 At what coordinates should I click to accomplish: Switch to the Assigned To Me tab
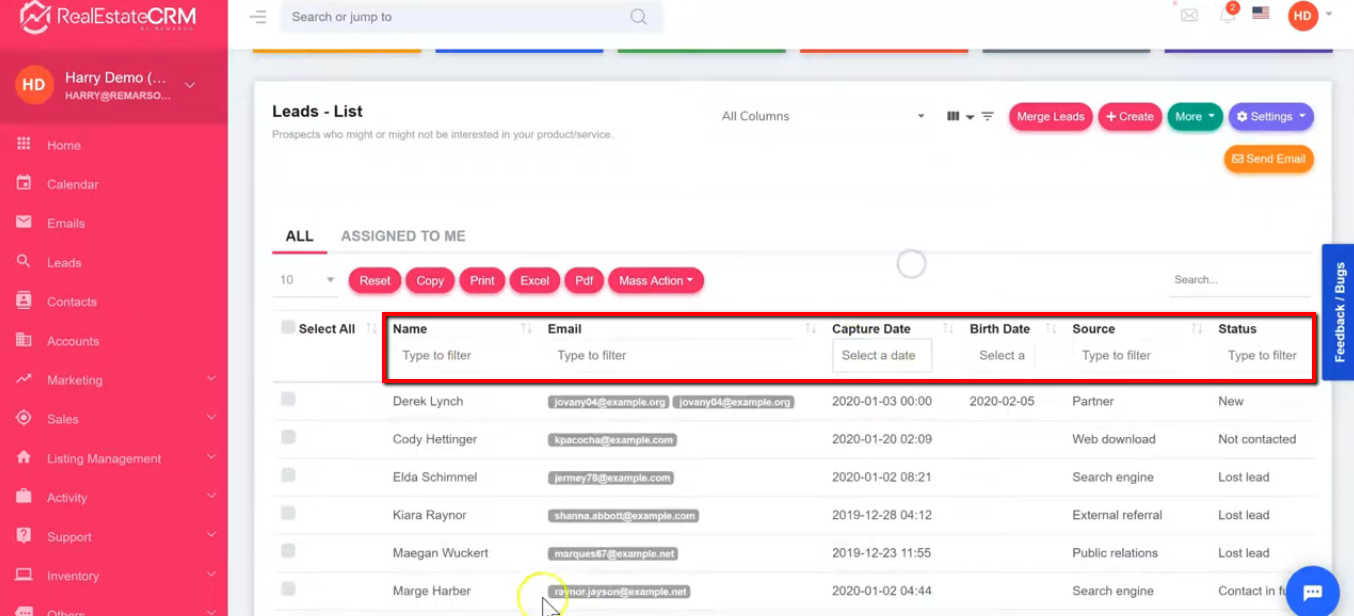click(403, 237)
